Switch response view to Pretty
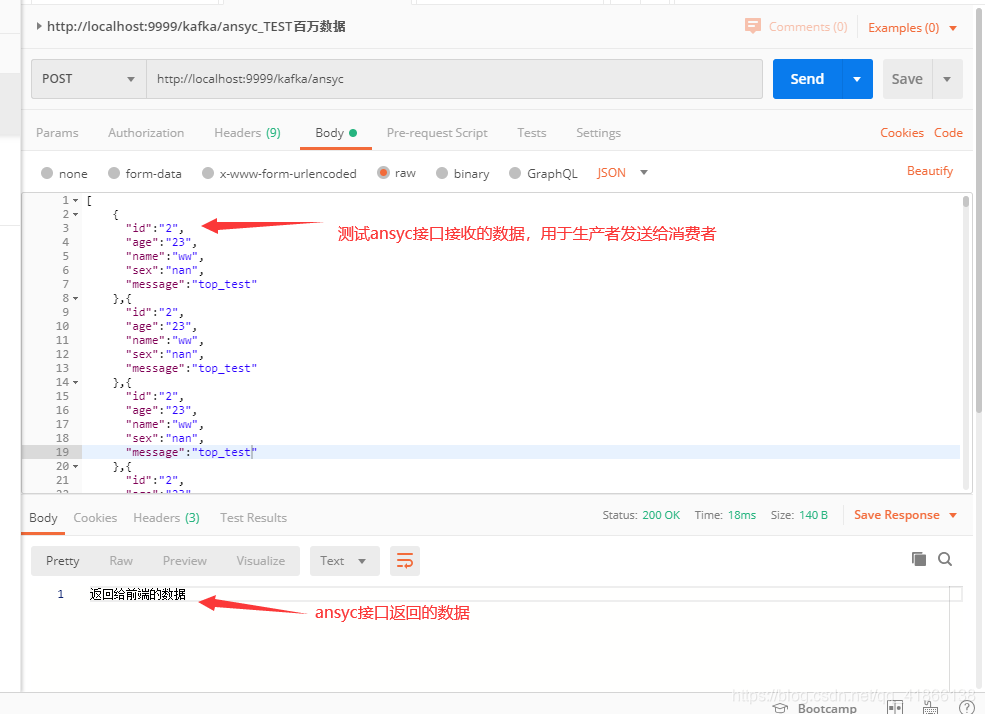Image resolution: width=985 pixels, height=714 pixels. pos(63,561)
